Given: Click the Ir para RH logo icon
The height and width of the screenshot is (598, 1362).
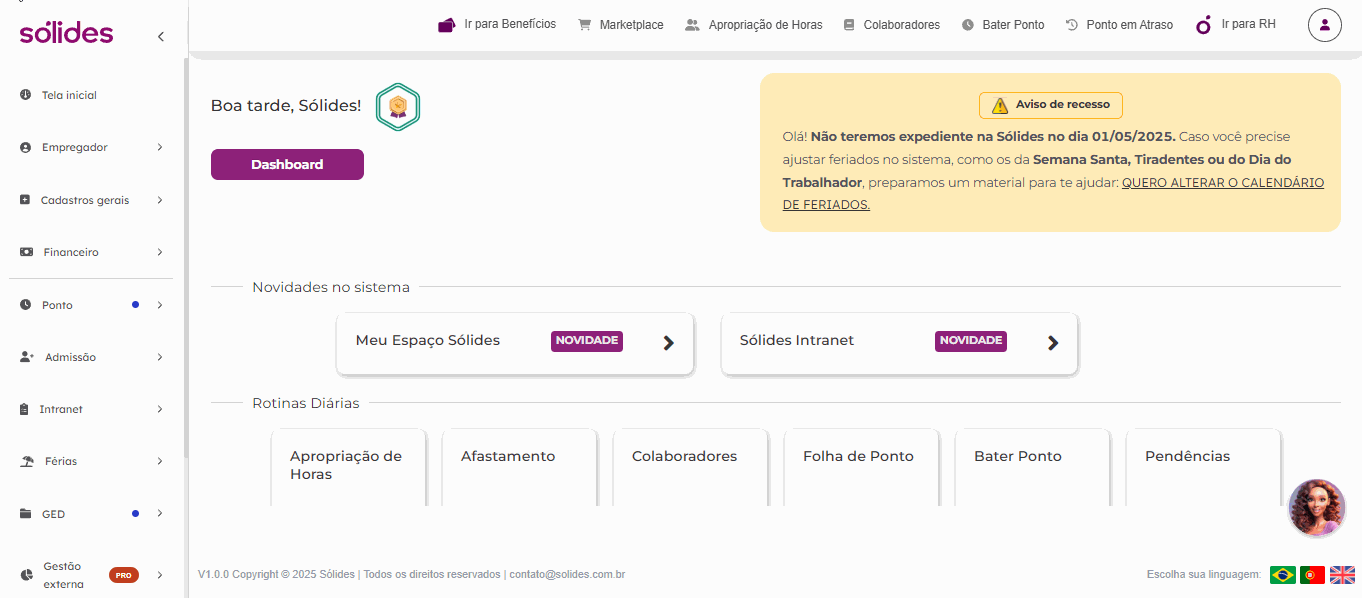Looking at the screenshot, I should click(1203, 25).
